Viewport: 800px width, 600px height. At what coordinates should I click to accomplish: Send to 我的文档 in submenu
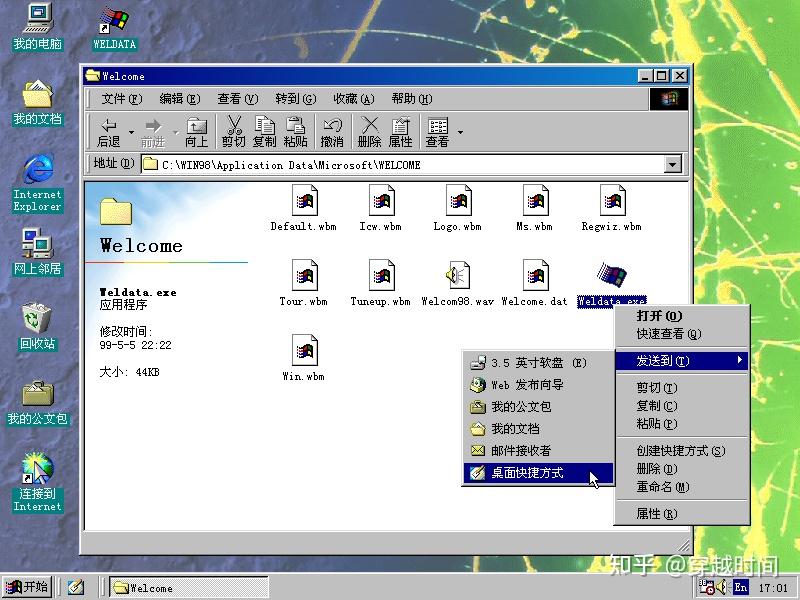(x=538, y=429)
